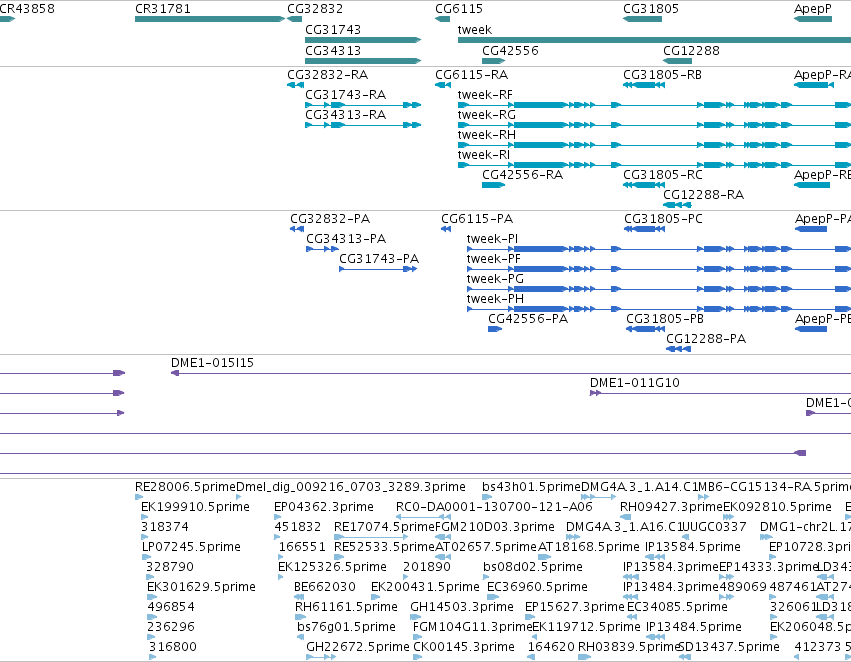Image resolution: width=851 pixels, height=662 pixels.
Task: Select clone DME1-015I15 label
Action: coord(212,363)
